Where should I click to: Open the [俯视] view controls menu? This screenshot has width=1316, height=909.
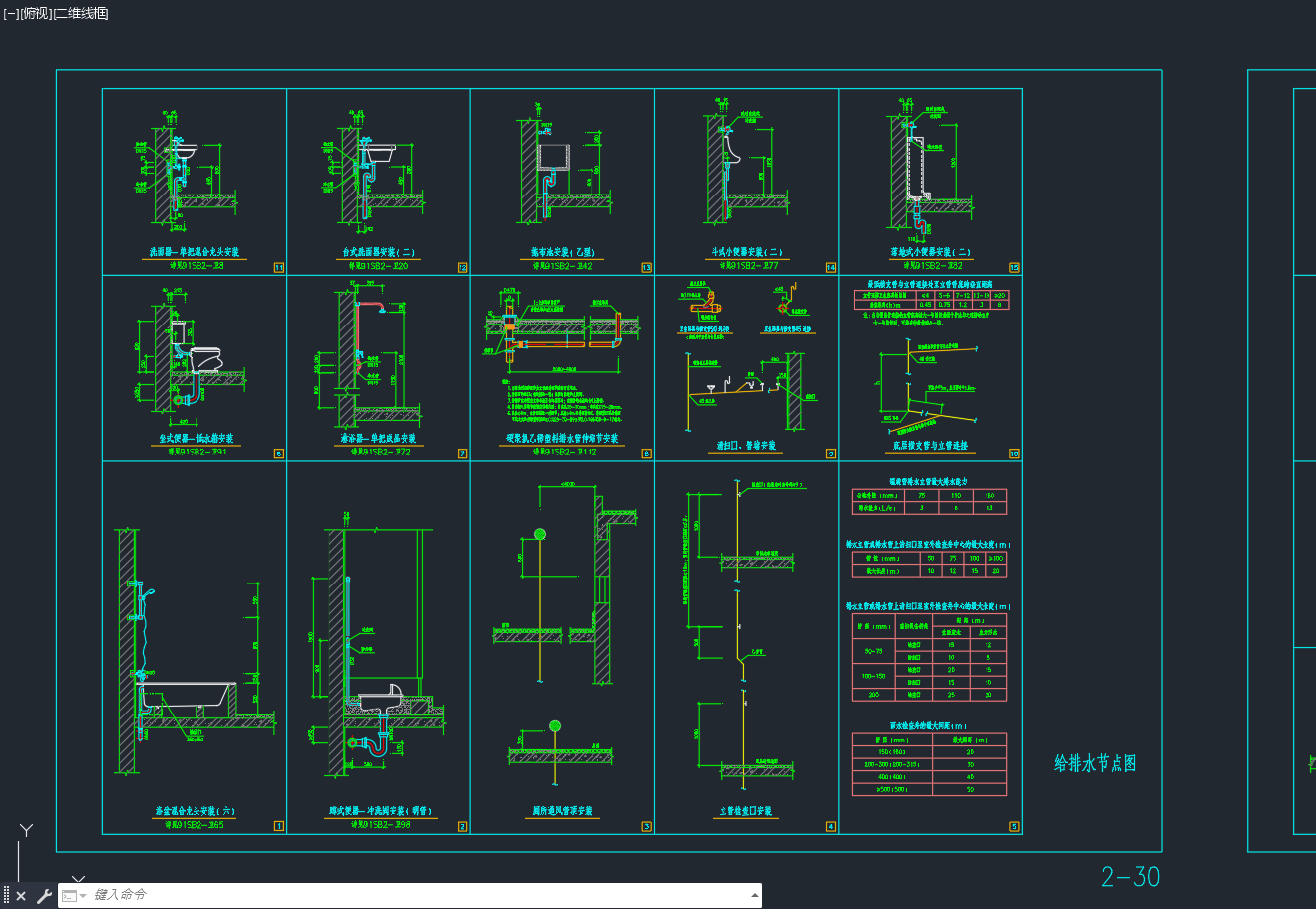(x=35, y=13)
